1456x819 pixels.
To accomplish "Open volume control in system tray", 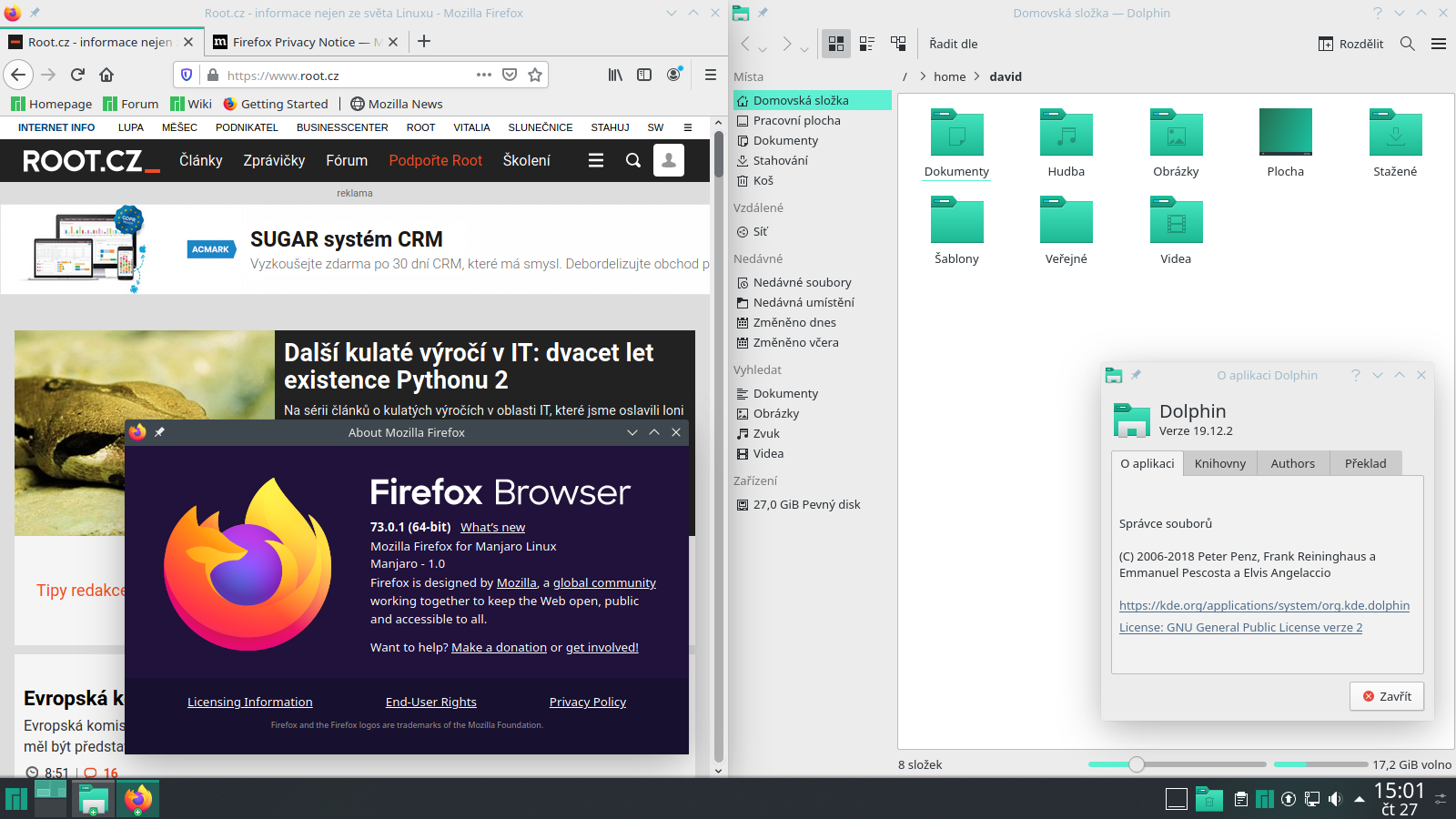I will (1335, 799).
